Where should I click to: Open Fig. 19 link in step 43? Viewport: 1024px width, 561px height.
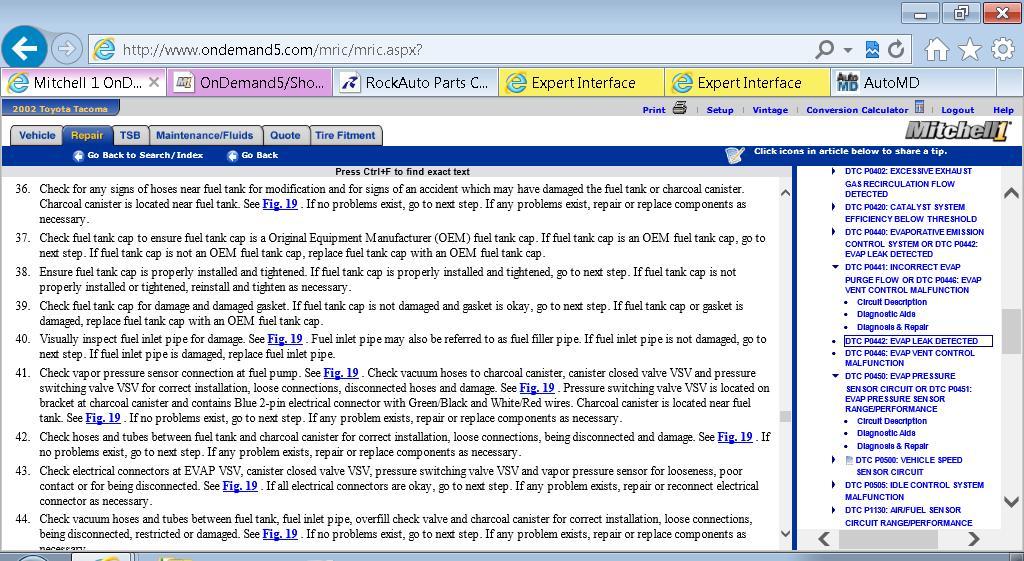click(x=240, y=486)
